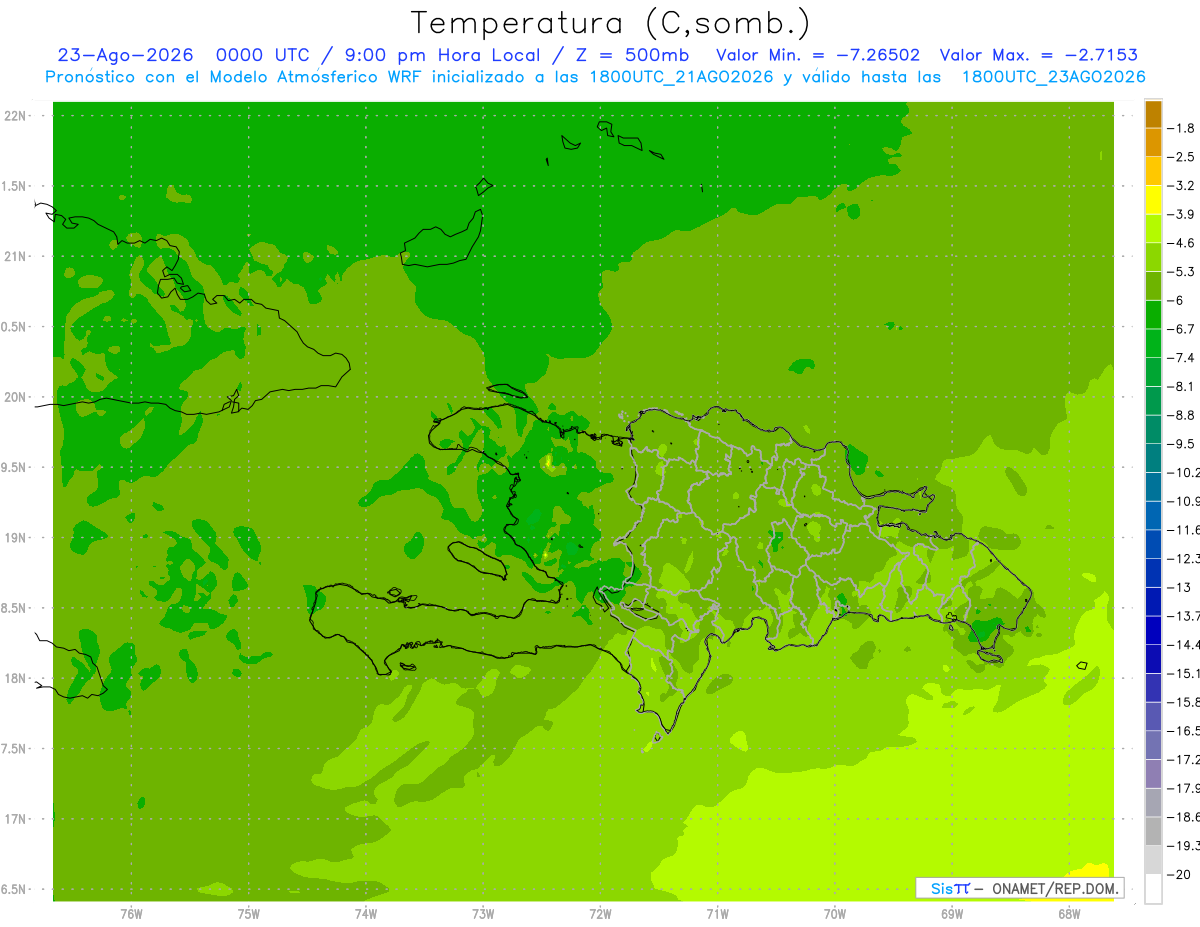Click the '-7.4' colorbar value
The height and width of the screenshot is (927, 1200).
click(x=1182, y=358)
